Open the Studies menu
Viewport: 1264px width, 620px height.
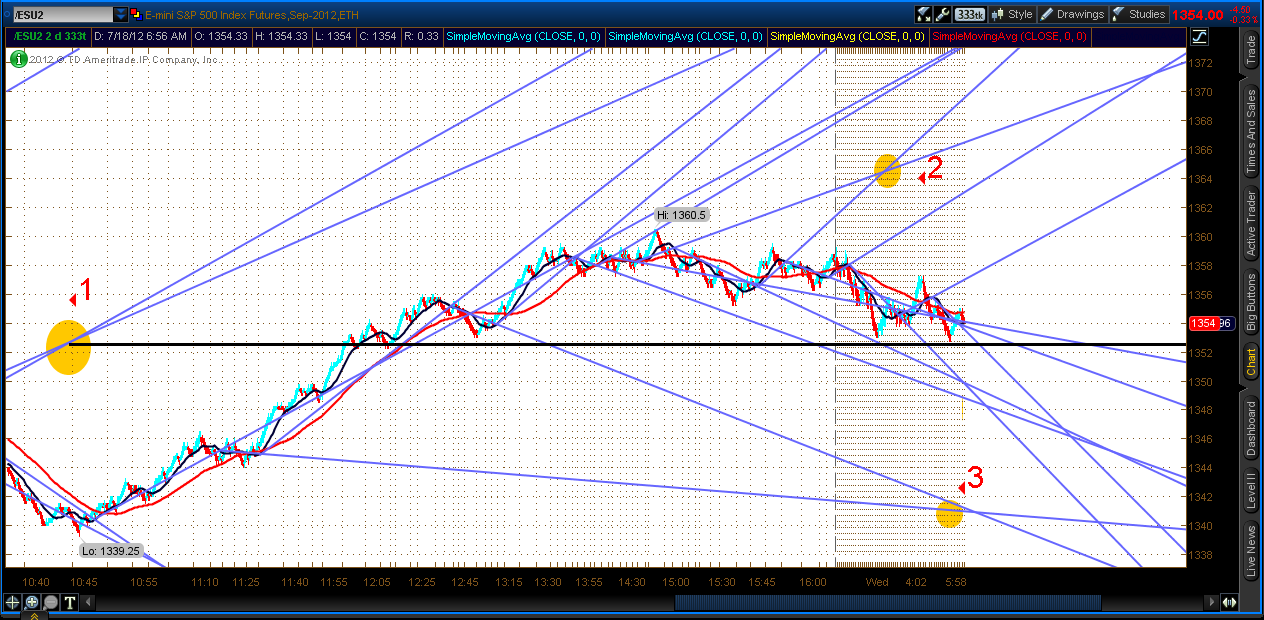tap(1139, 14)
